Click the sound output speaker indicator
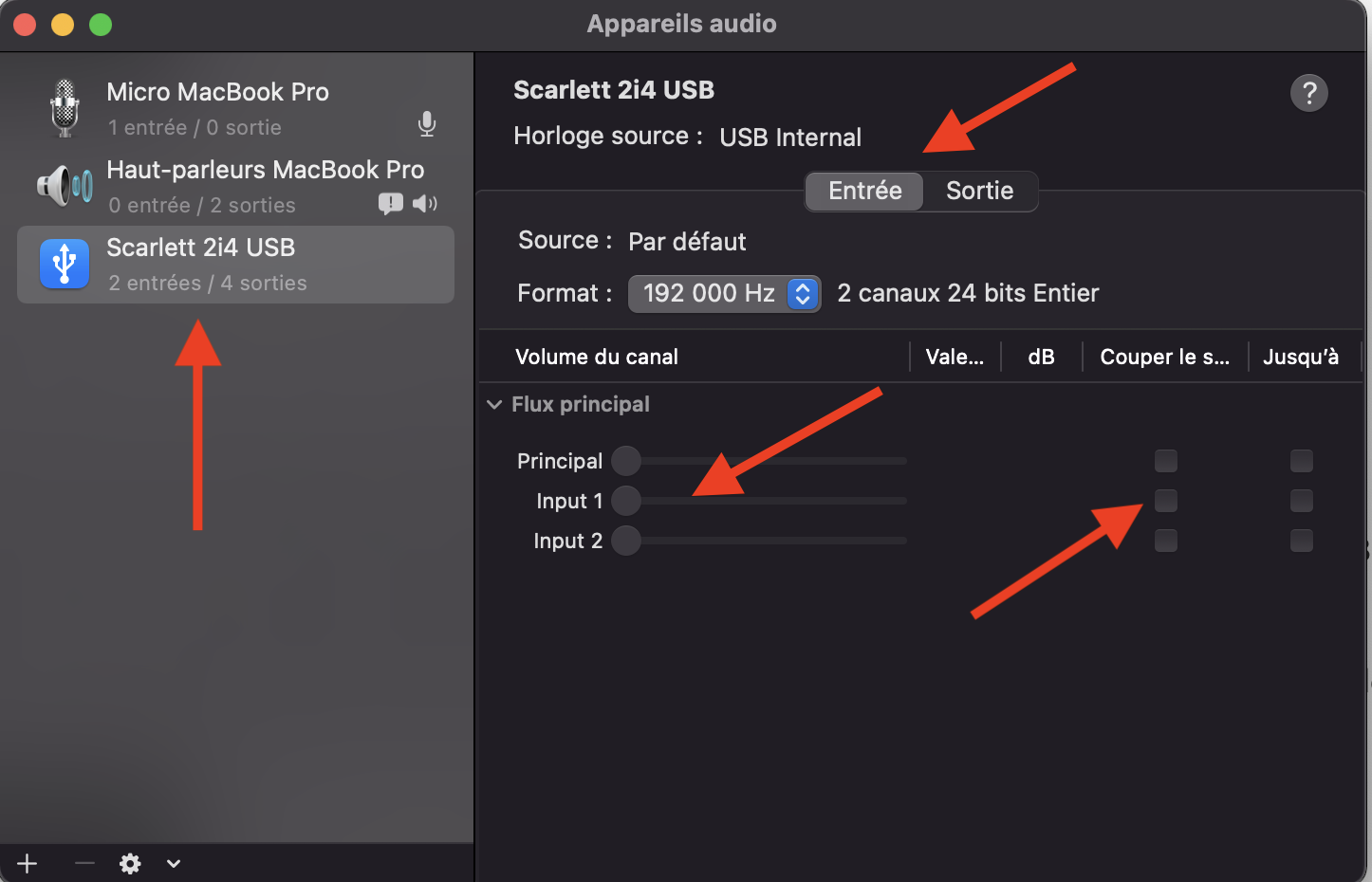The height and width of the screenshot is (882, 1372). [x=425, y=203]
